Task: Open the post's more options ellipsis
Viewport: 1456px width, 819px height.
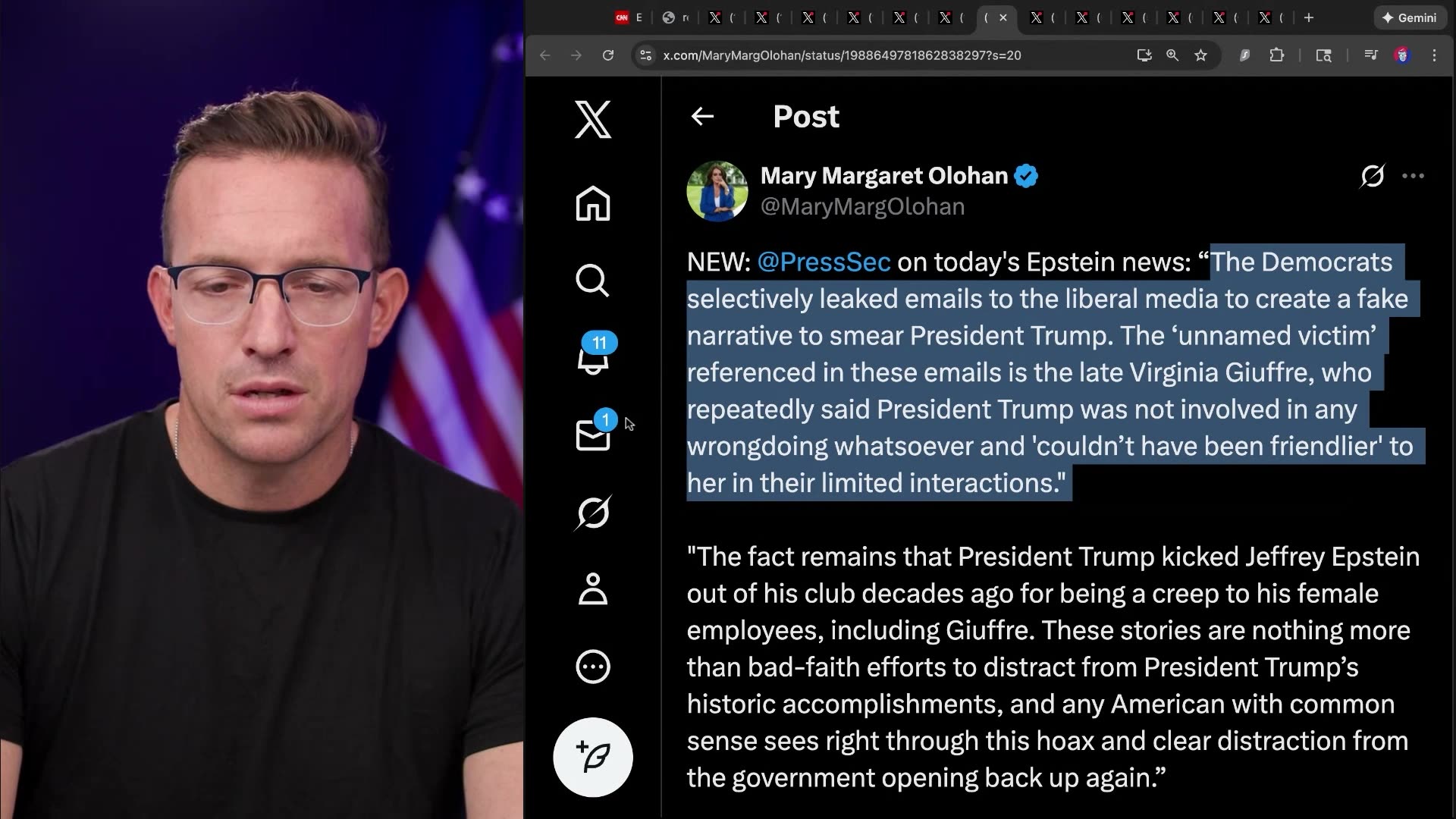Action: pyautogui.click(x=1412, y=176)
